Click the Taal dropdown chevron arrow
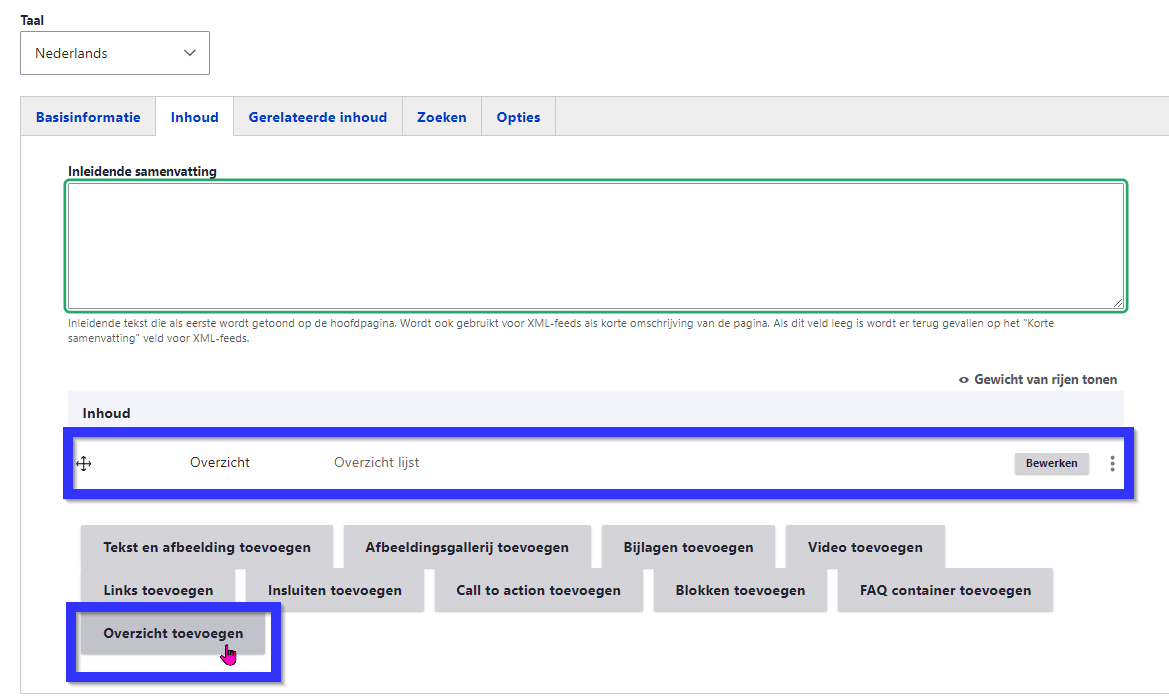 pos(190,53)
